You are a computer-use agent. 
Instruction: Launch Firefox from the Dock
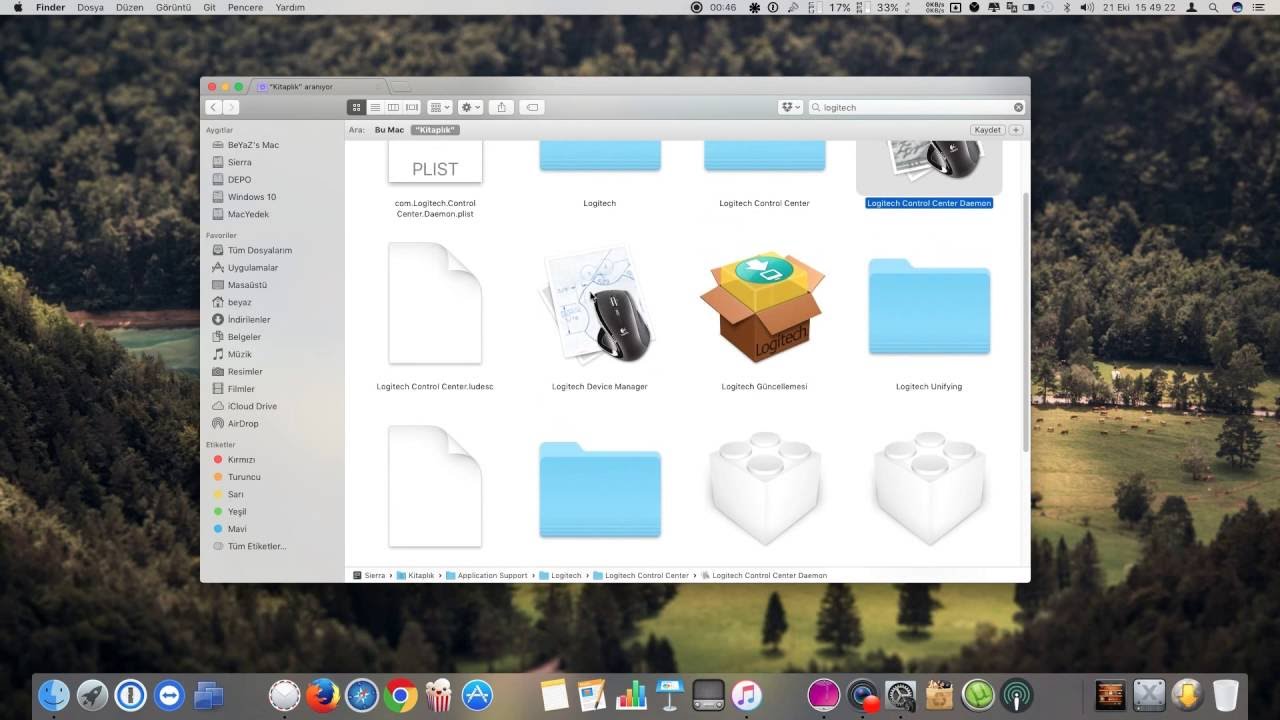(x=322, y=695)
